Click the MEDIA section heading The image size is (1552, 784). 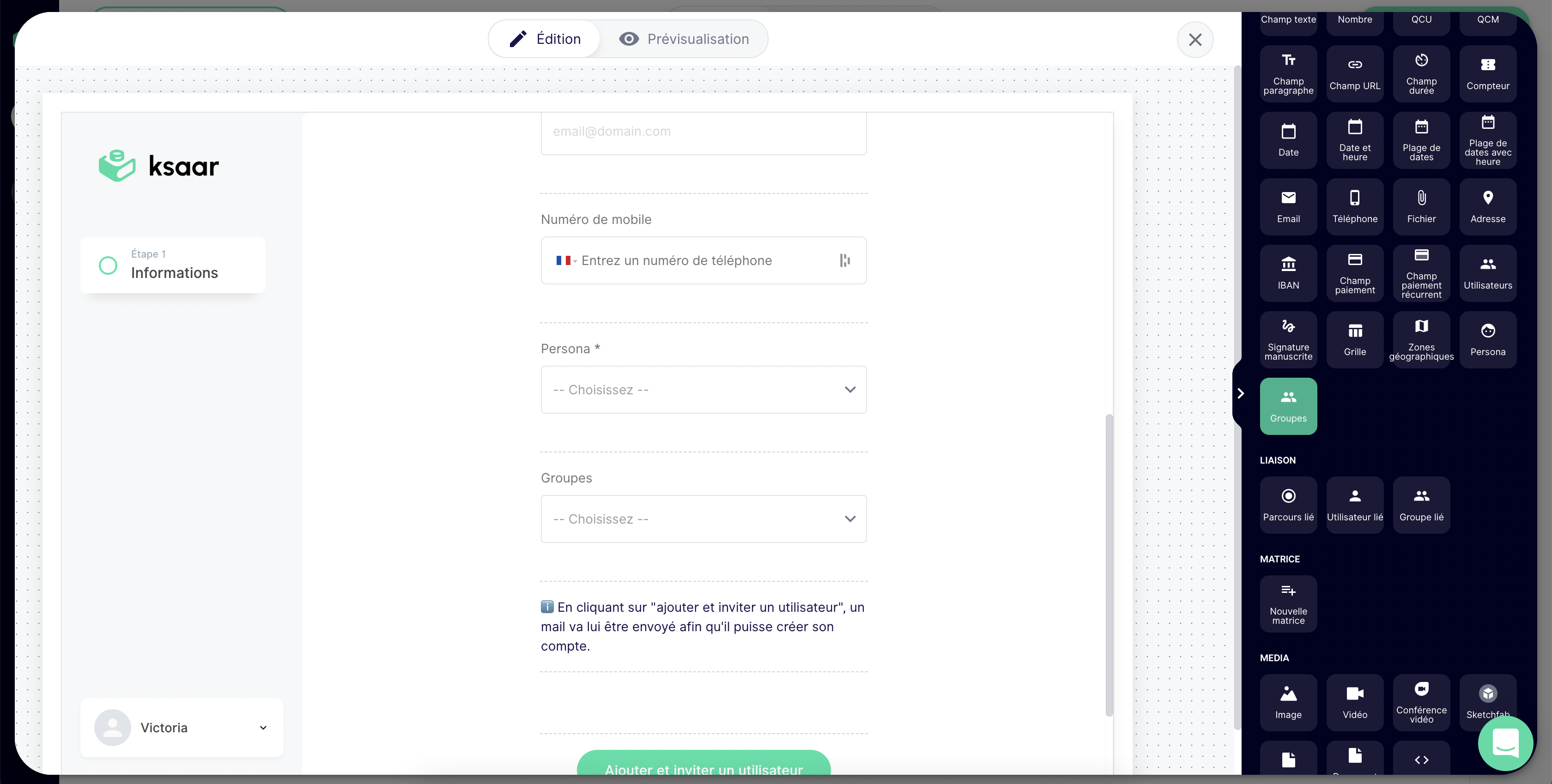pos(1273,658)
